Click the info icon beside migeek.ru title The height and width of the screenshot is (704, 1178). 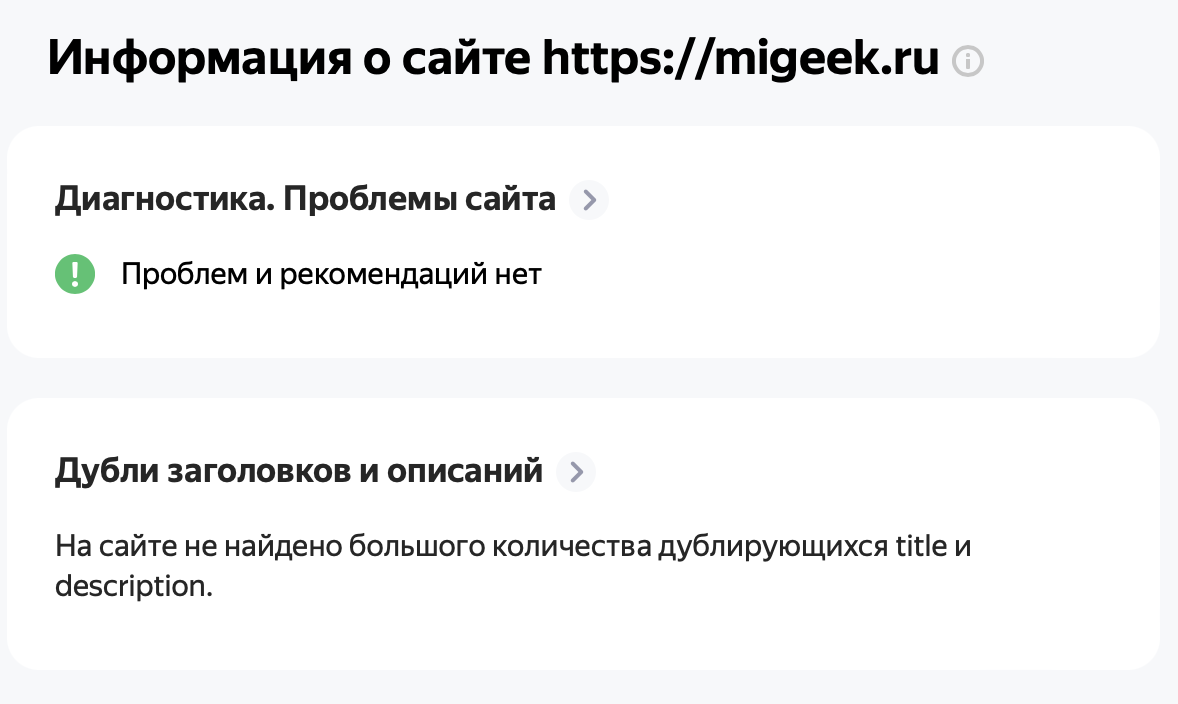pyautogui.click(x=968, y=61)
